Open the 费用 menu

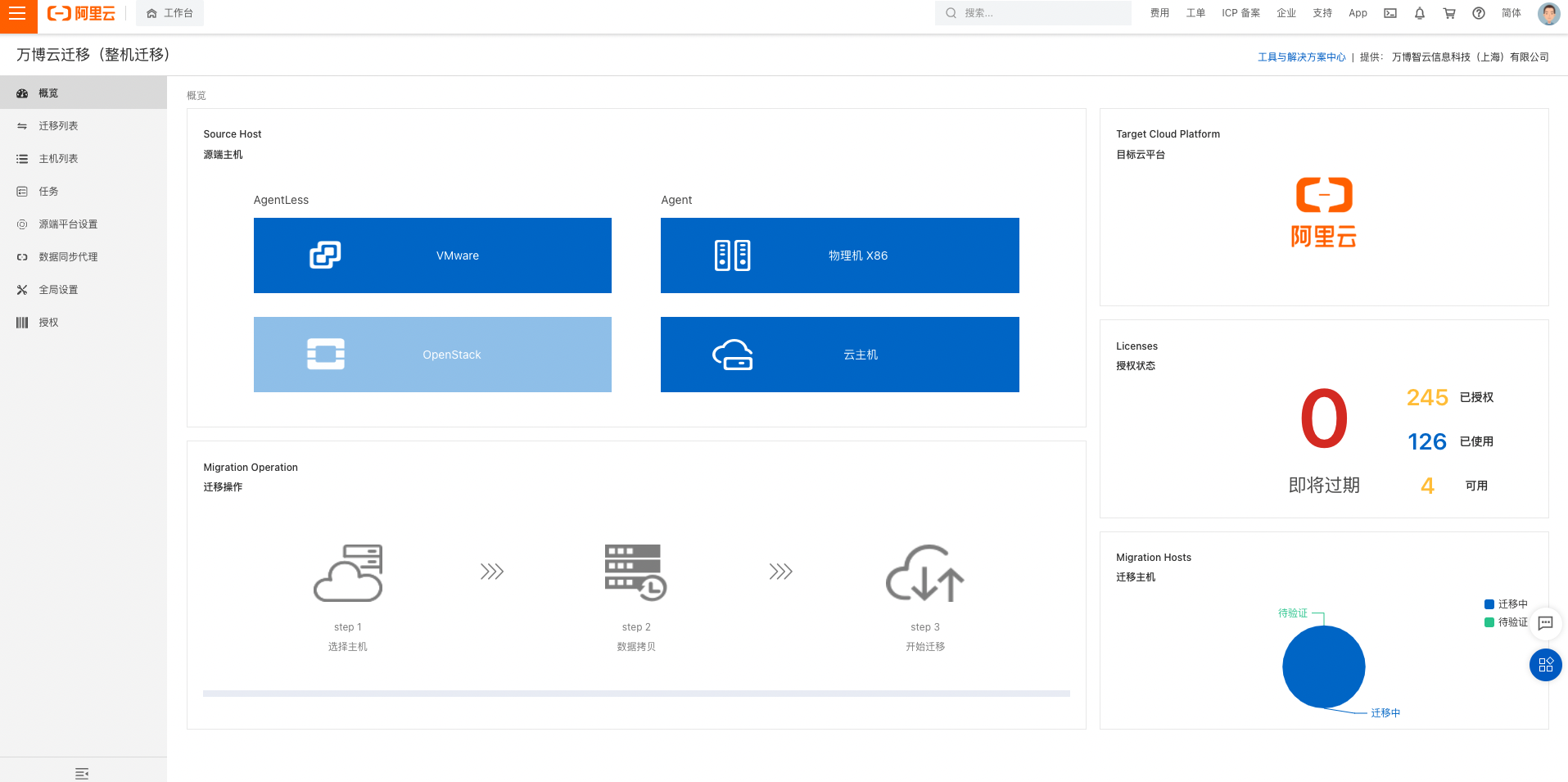coord(1159,13)
